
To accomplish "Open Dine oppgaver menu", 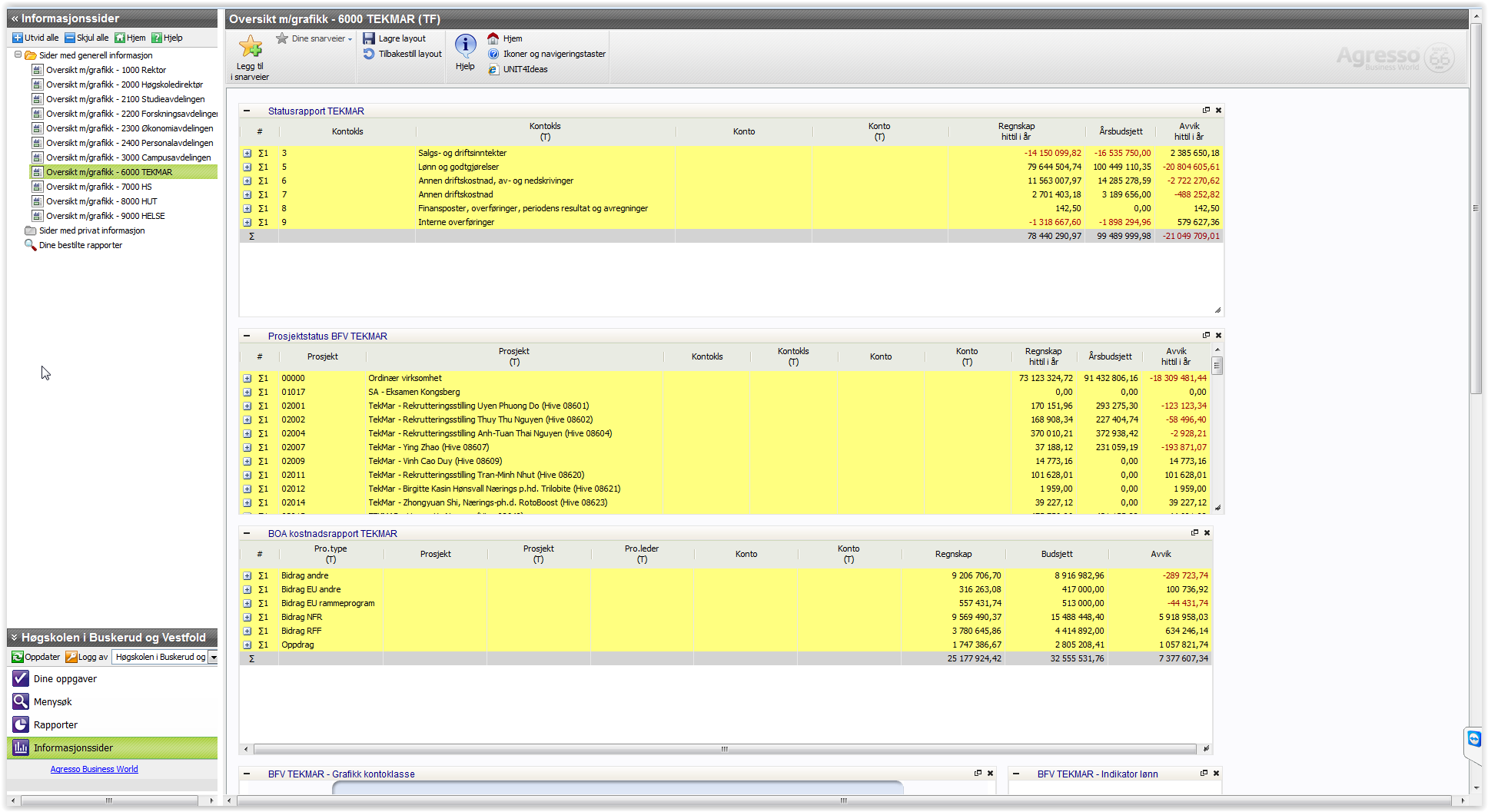I will point(112,679).
